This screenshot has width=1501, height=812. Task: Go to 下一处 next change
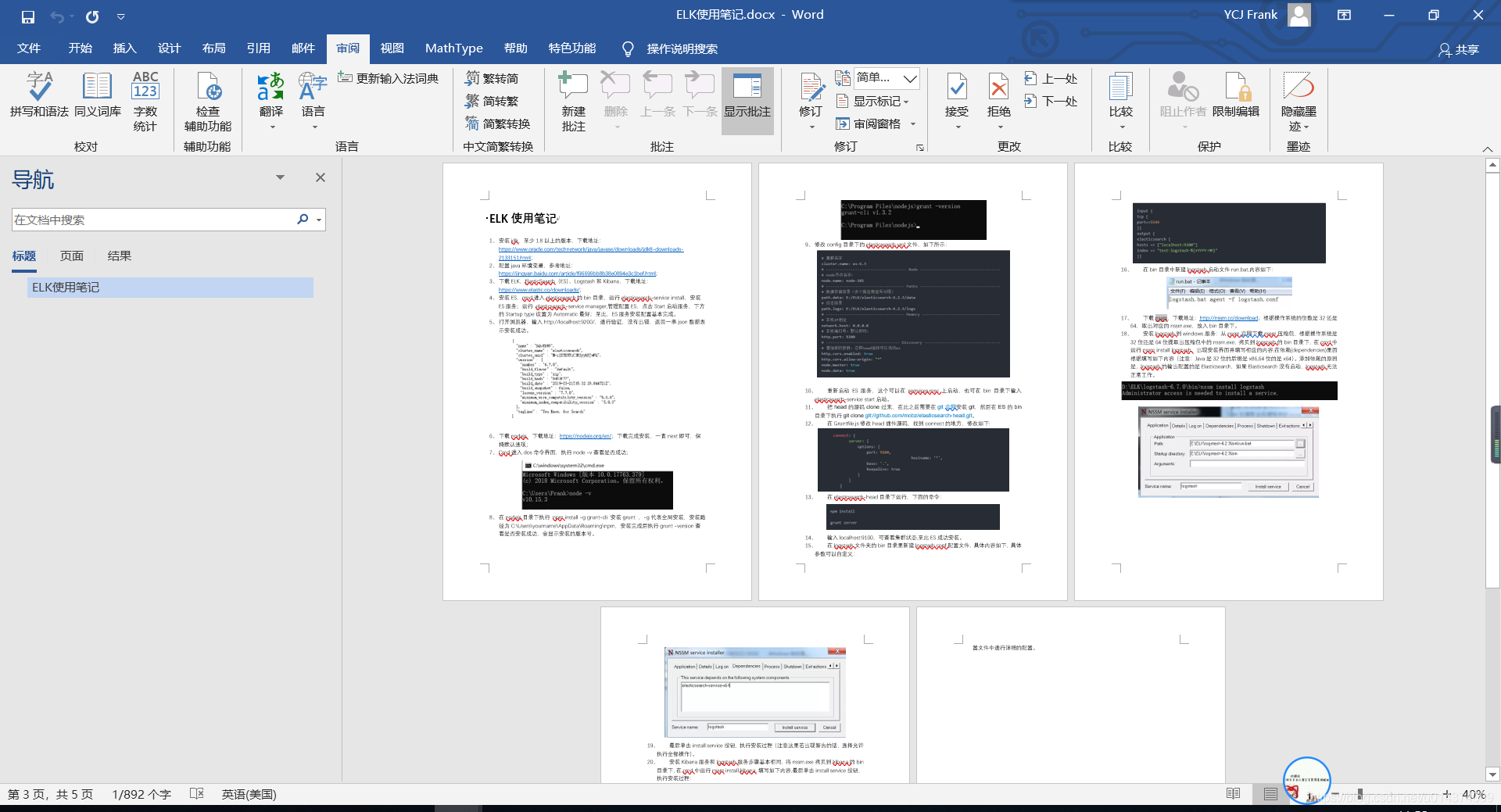1051,101
